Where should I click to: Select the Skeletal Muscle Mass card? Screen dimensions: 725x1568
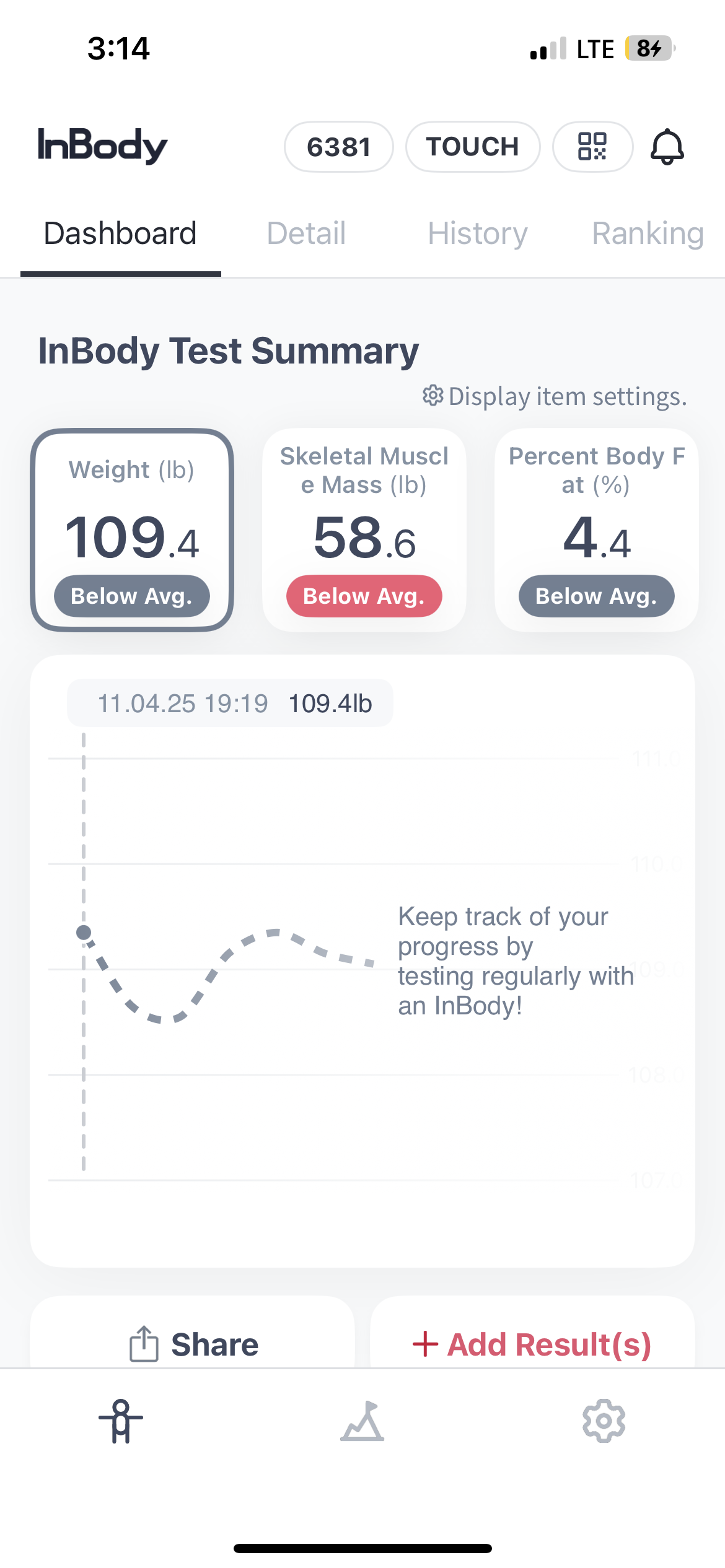tap(364, 530)
